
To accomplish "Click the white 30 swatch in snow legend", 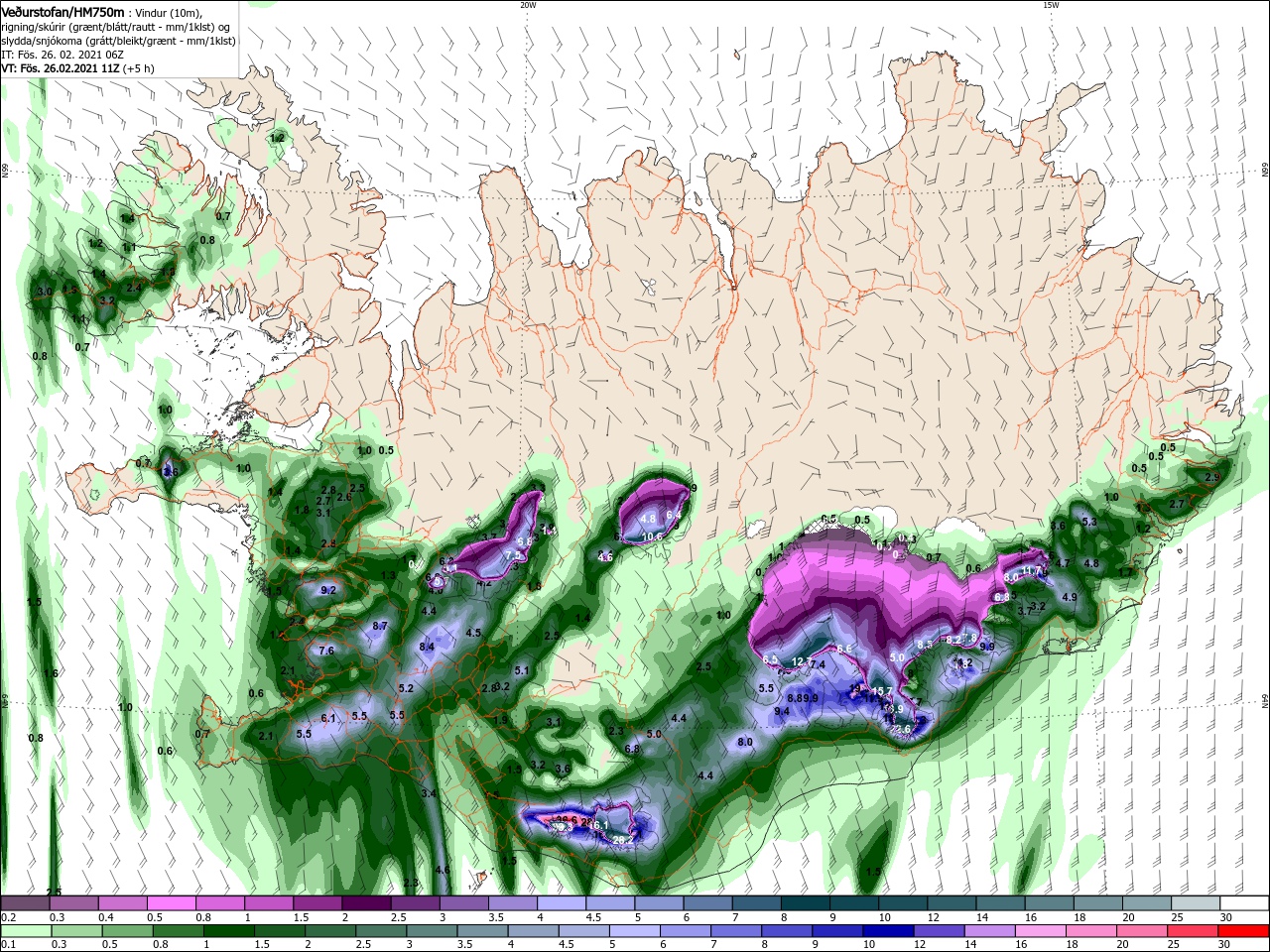I will 1245,903.
